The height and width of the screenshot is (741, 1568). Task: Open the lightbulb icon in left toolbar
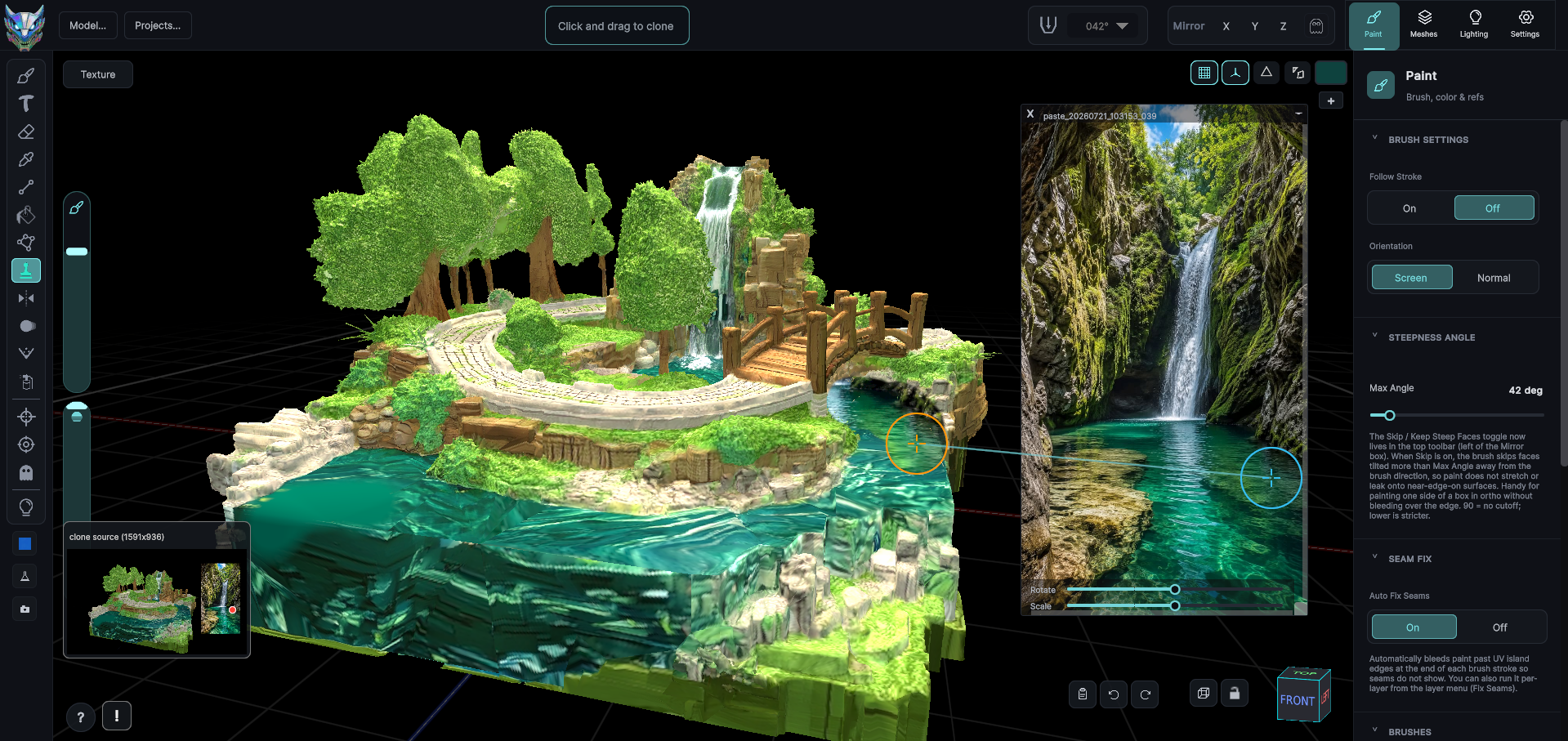click(x=26, y=507)
